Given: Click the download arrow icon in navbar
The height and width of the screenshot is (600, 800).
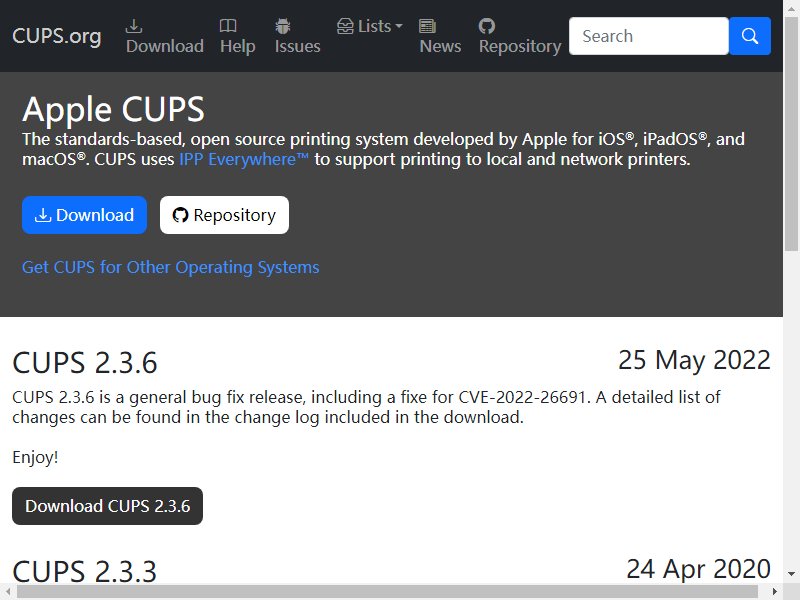Looking at the screenshot, I should click(x=134, y=26).
